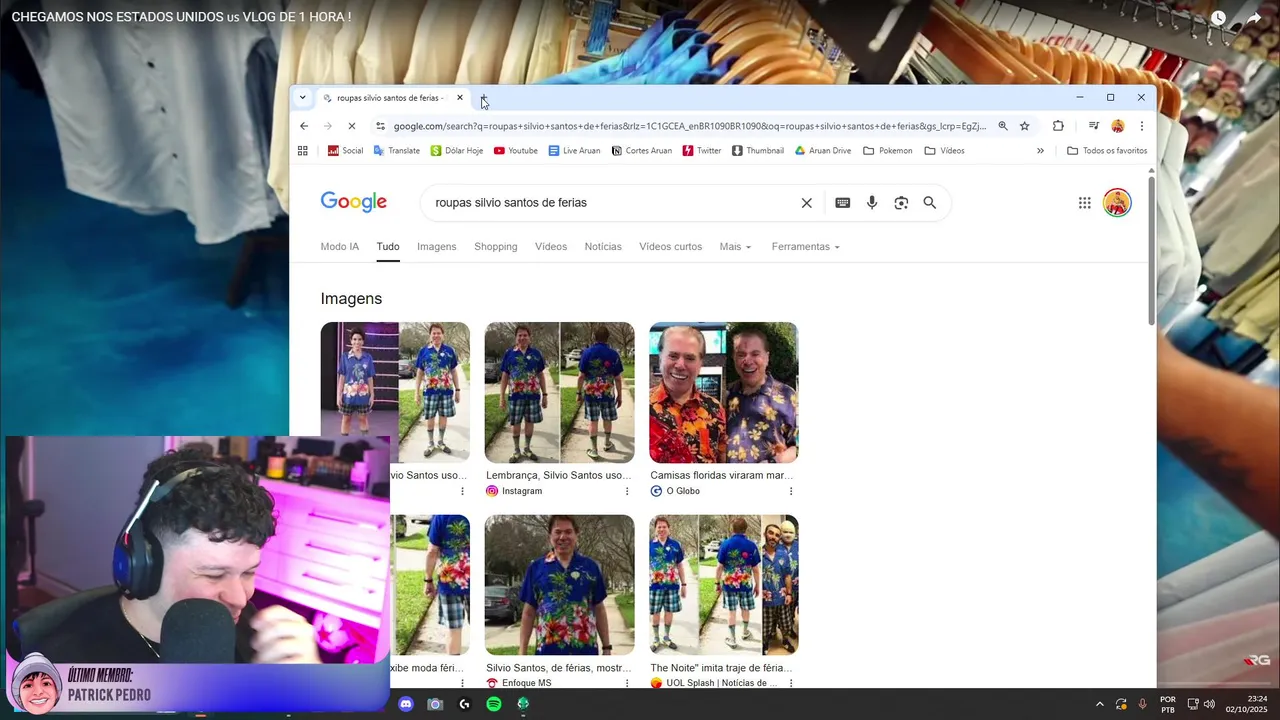Switch to Shopping tab
The image size is (1280, 720).
[x=496, y=247]
